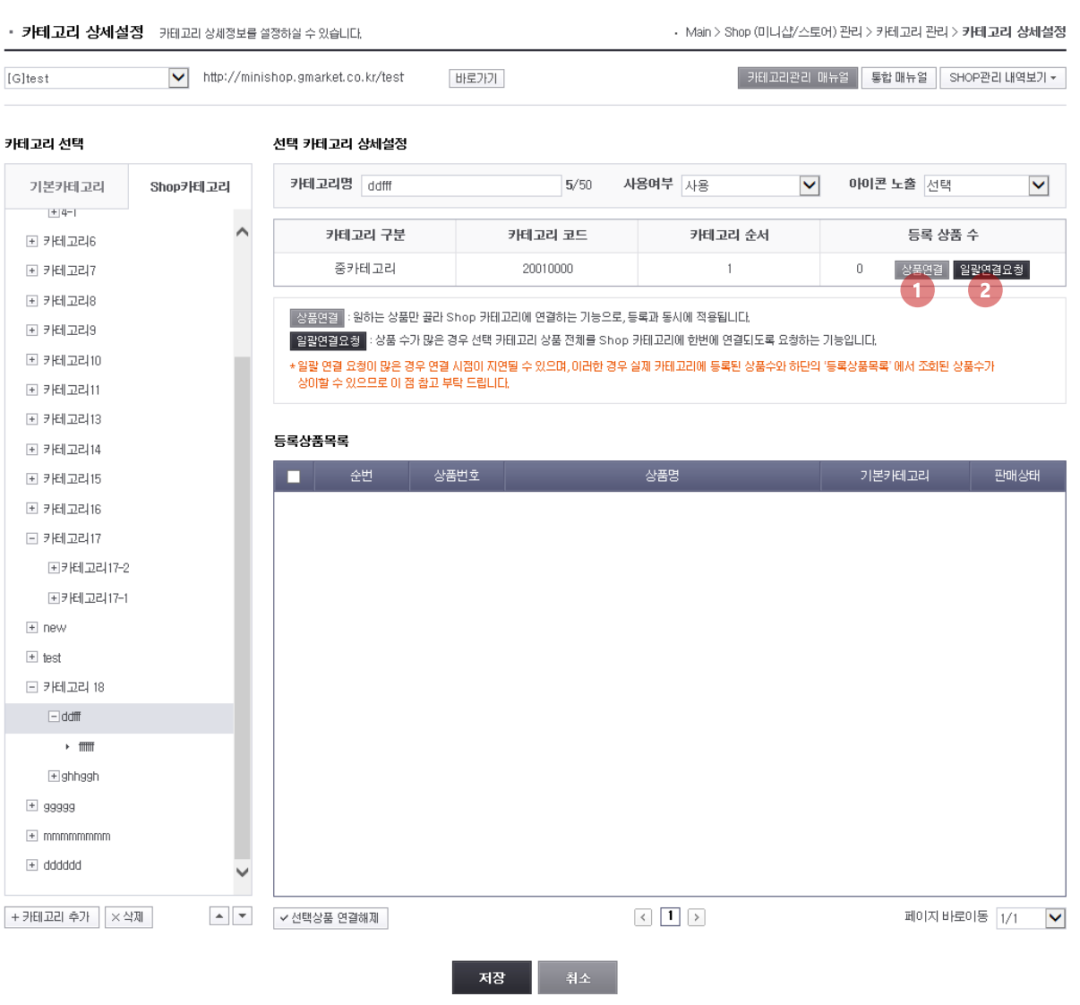Go to next page of product list
Viewport: 1080px width, 1005px height.
696,918
